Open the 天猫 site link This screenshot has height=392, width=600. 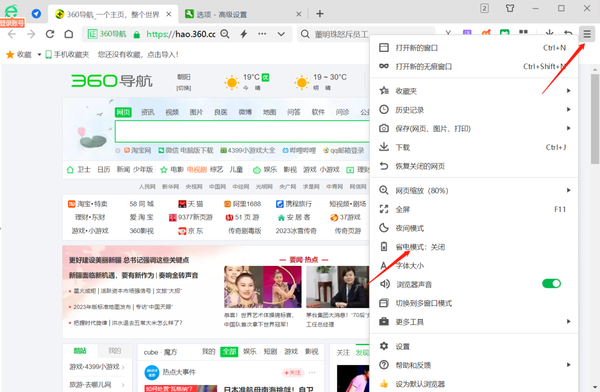(191, 204)
